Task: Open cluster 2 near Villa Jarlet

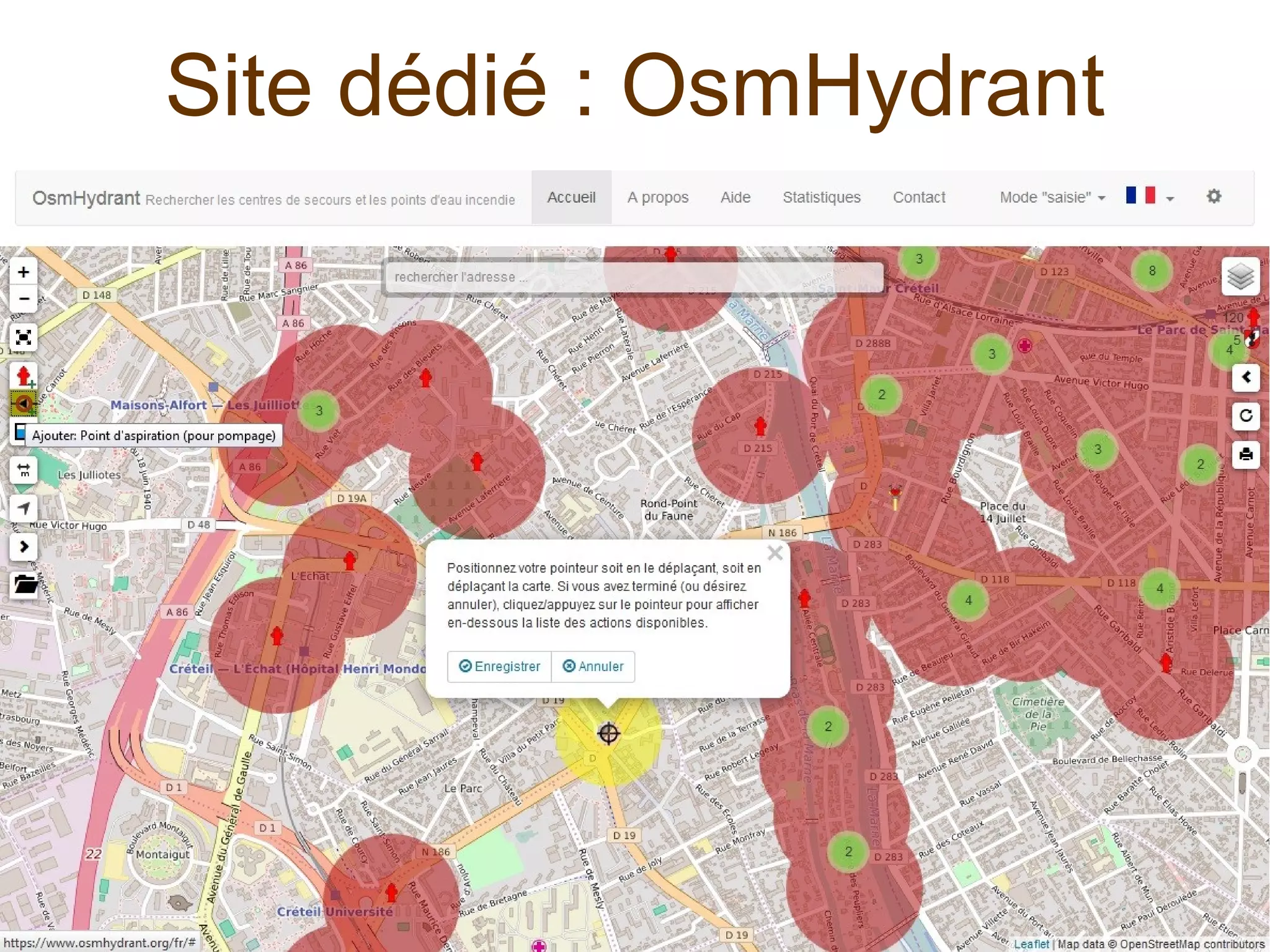Action: [x=881, y=394]
